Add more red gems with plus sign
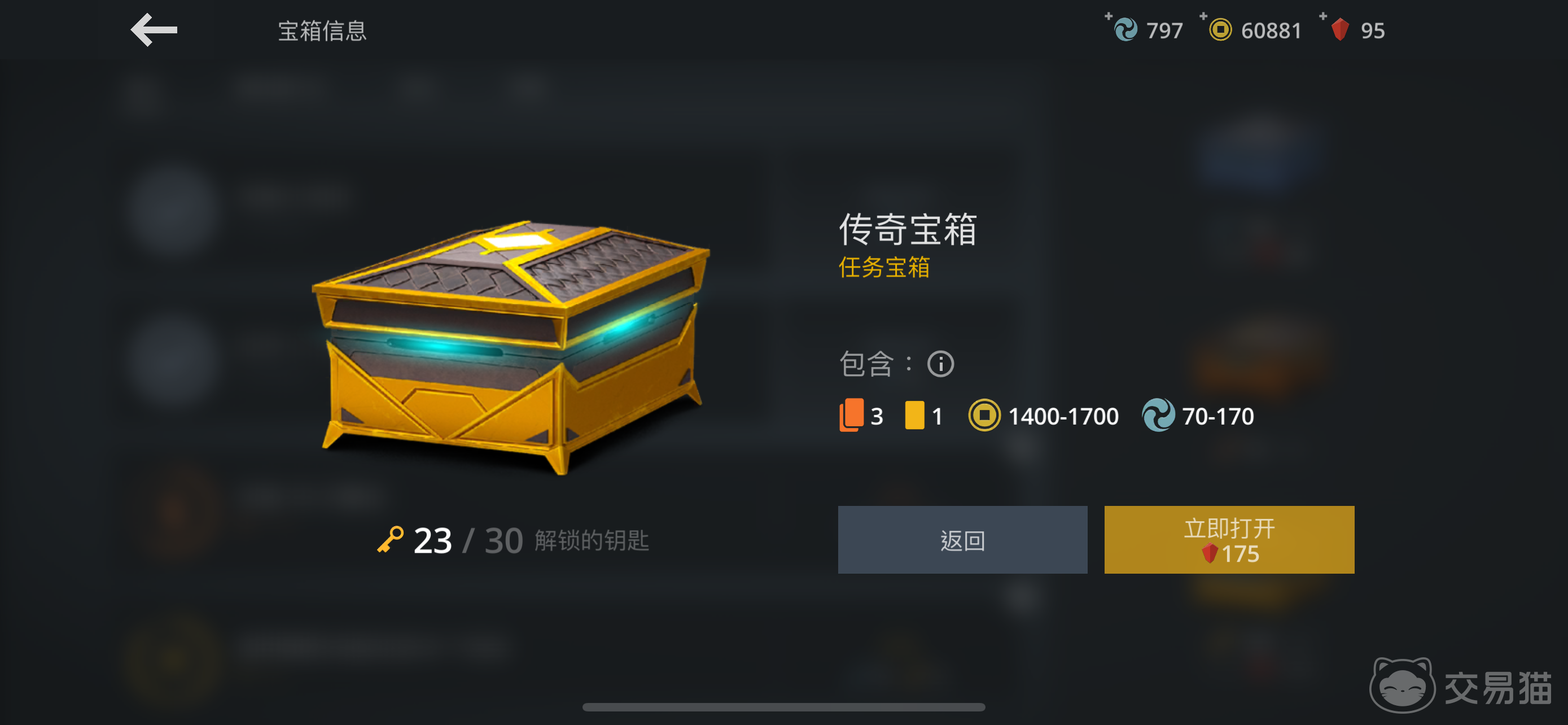This screenshot has height=725, width=1568. pyautogui.click(x=1322, y=15)
